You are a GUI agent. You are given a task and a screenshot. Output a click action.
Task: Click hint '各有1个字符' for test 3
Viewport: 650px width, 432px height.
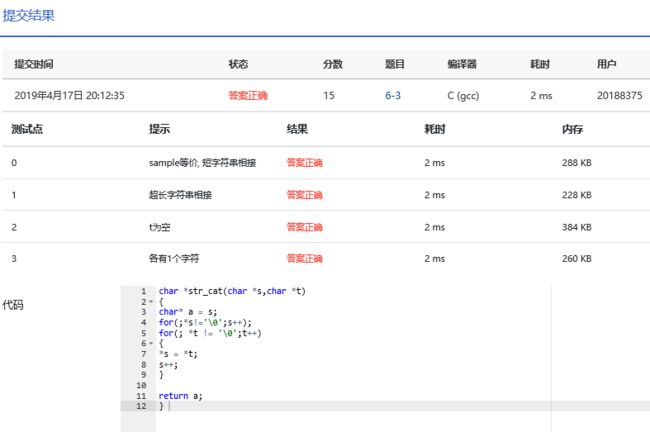(174, 258)
